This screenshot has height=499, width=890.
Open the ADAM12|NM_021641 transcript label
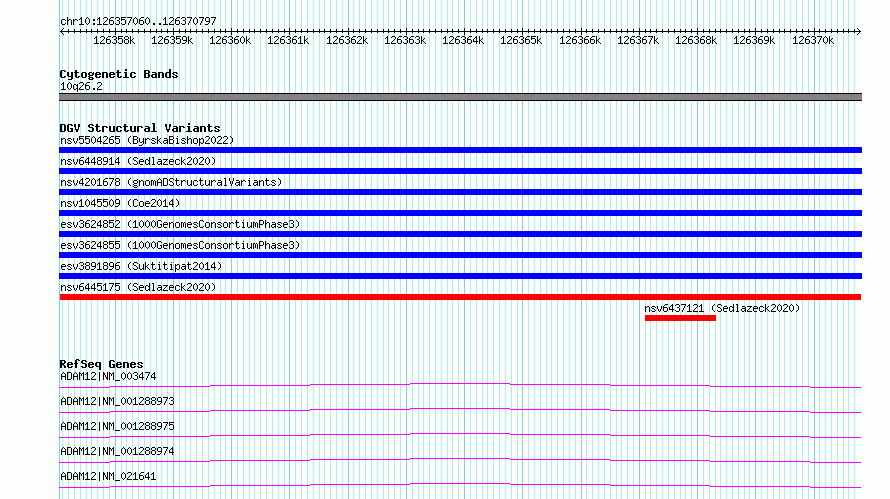tap(108, 476)
